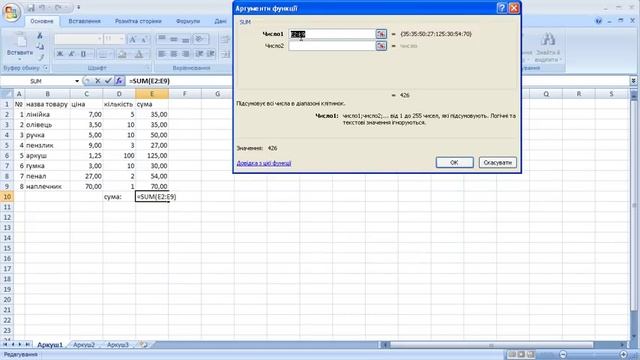This screenshot has height=360, width=640.
Task: Switch to the Вставлення ribbon tab
Action: pos(84,21)
